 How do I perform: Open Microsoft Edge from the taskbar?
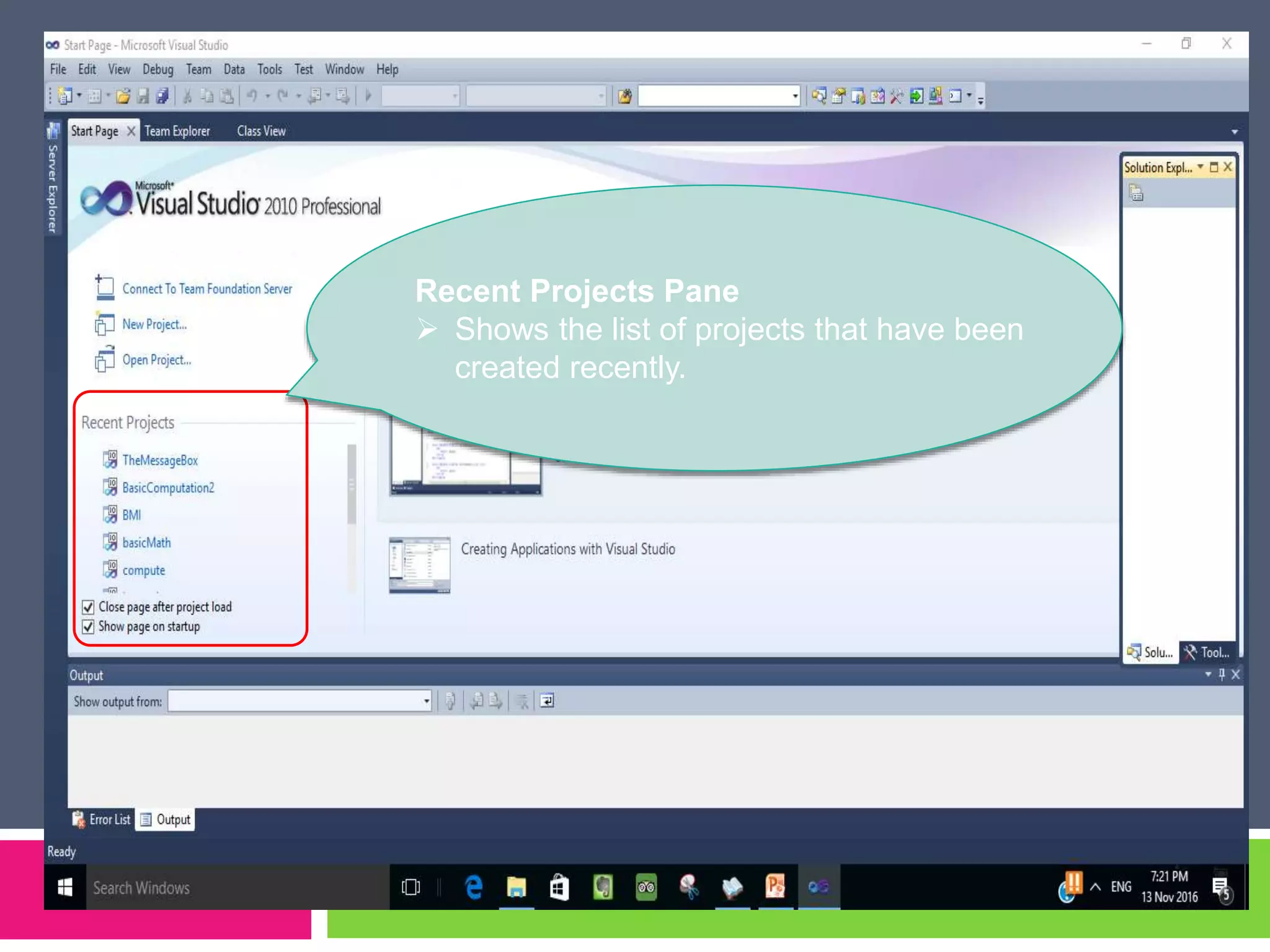pos(474,888)
